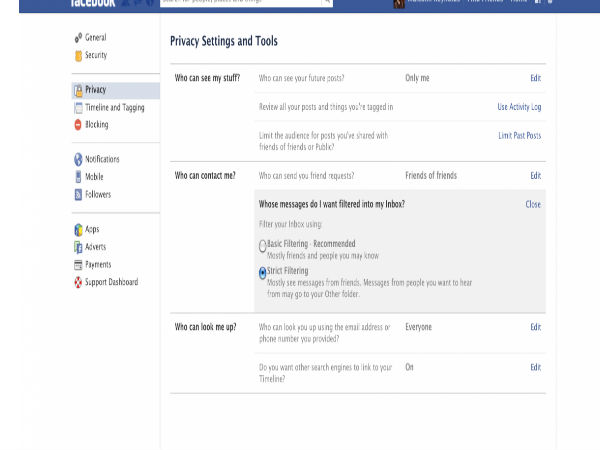Click the Use Activity Log link
The width and height of the screenshot is (600, 450).
point(519,107)
